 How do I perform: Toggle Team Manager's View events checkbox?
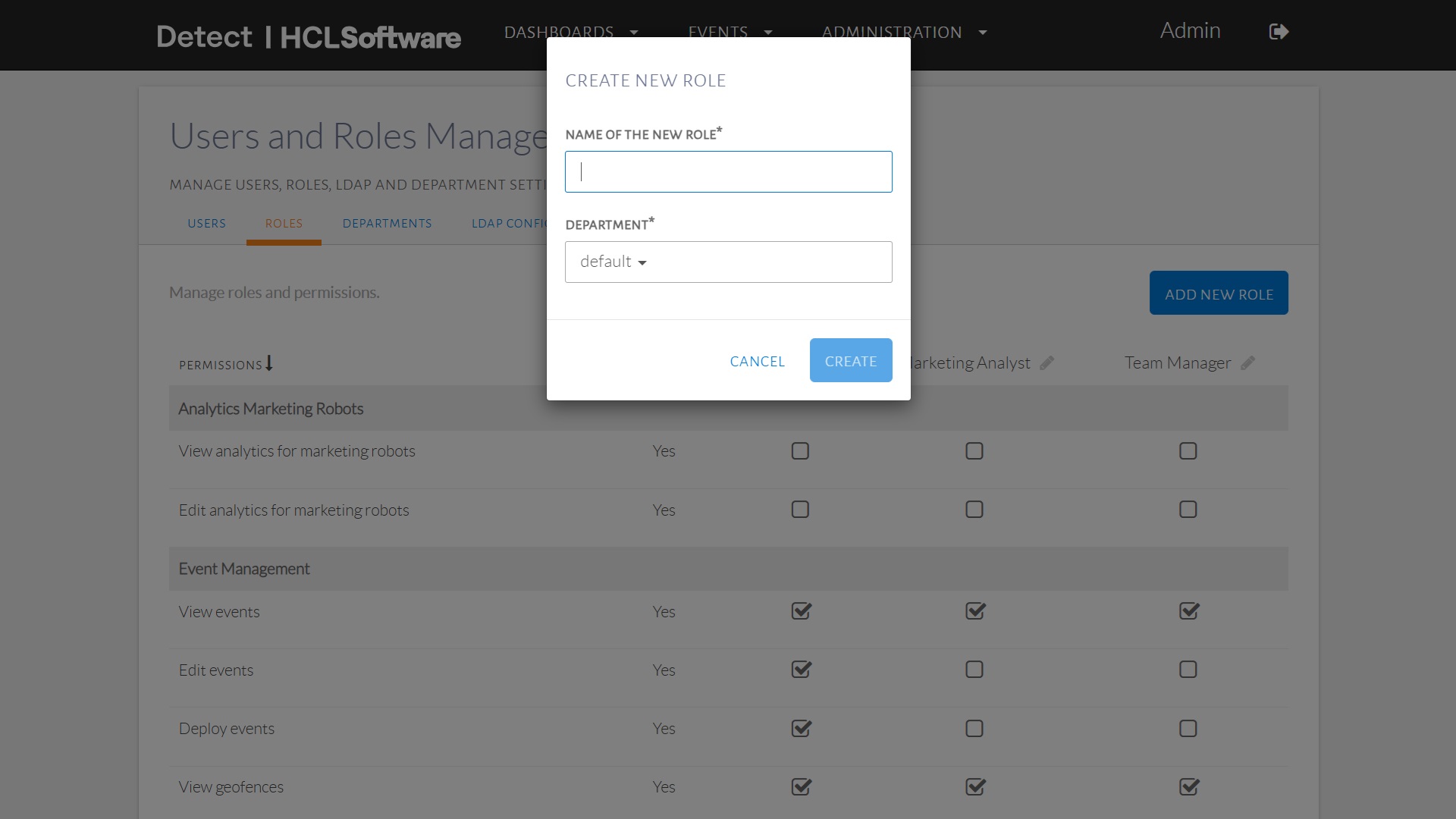(x=1188, y=611)
